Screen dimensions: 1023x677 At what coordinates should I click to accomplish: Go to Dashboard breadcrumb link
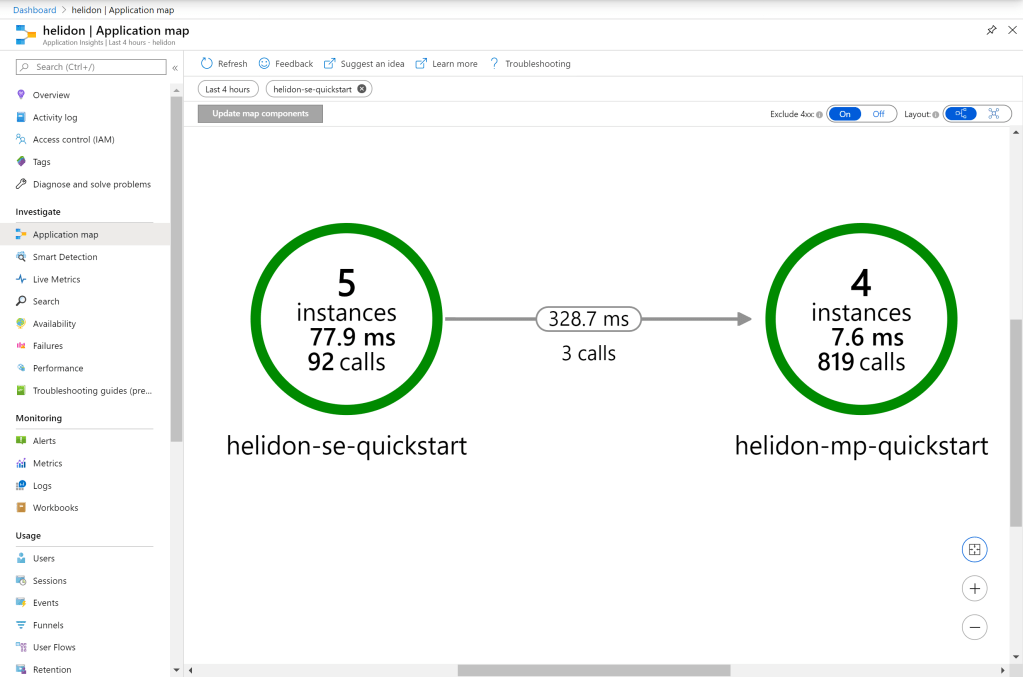[35, 10]
